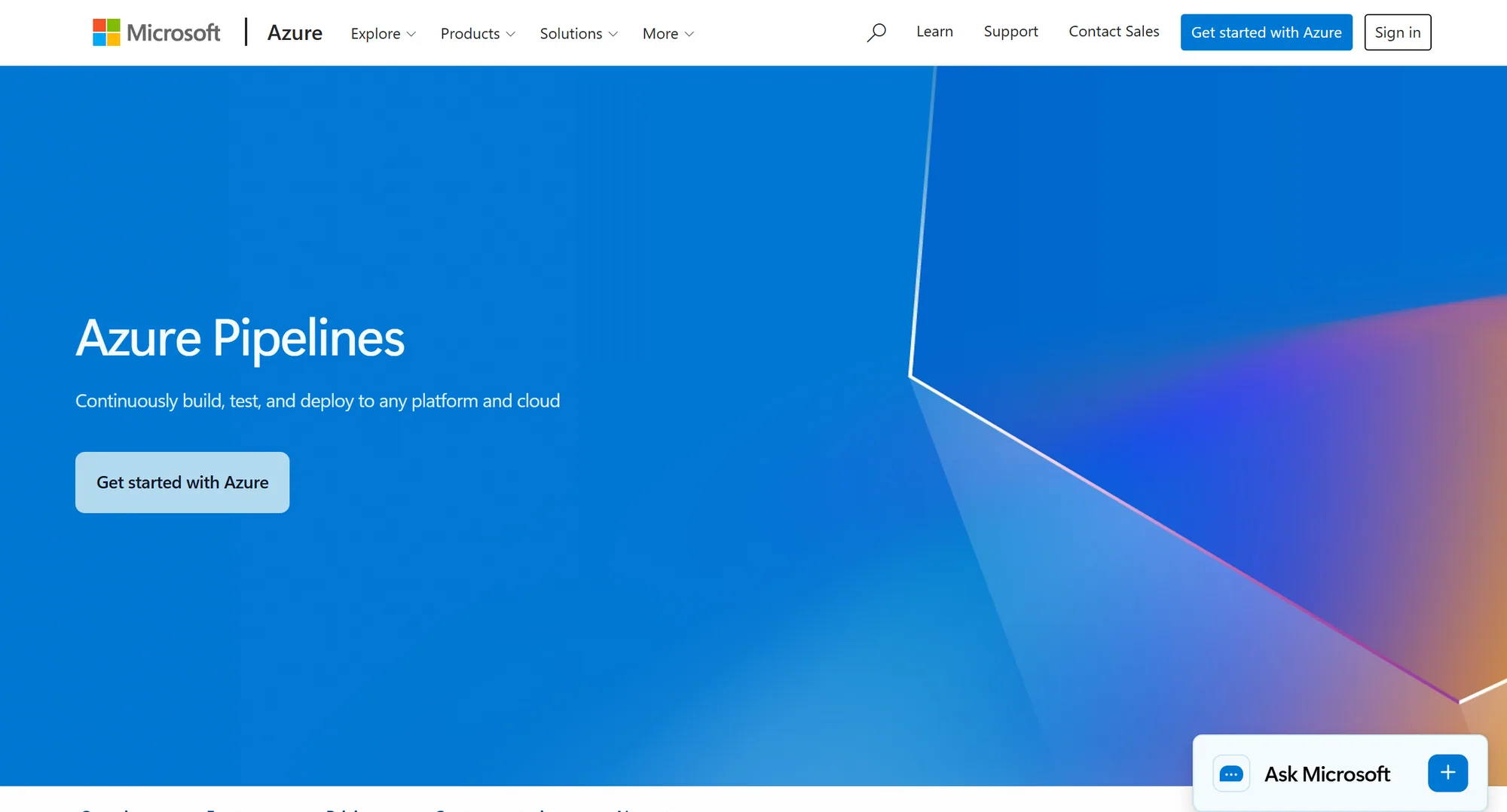
Task: Open the Learn link in header
Action: (x=934, y=32)
